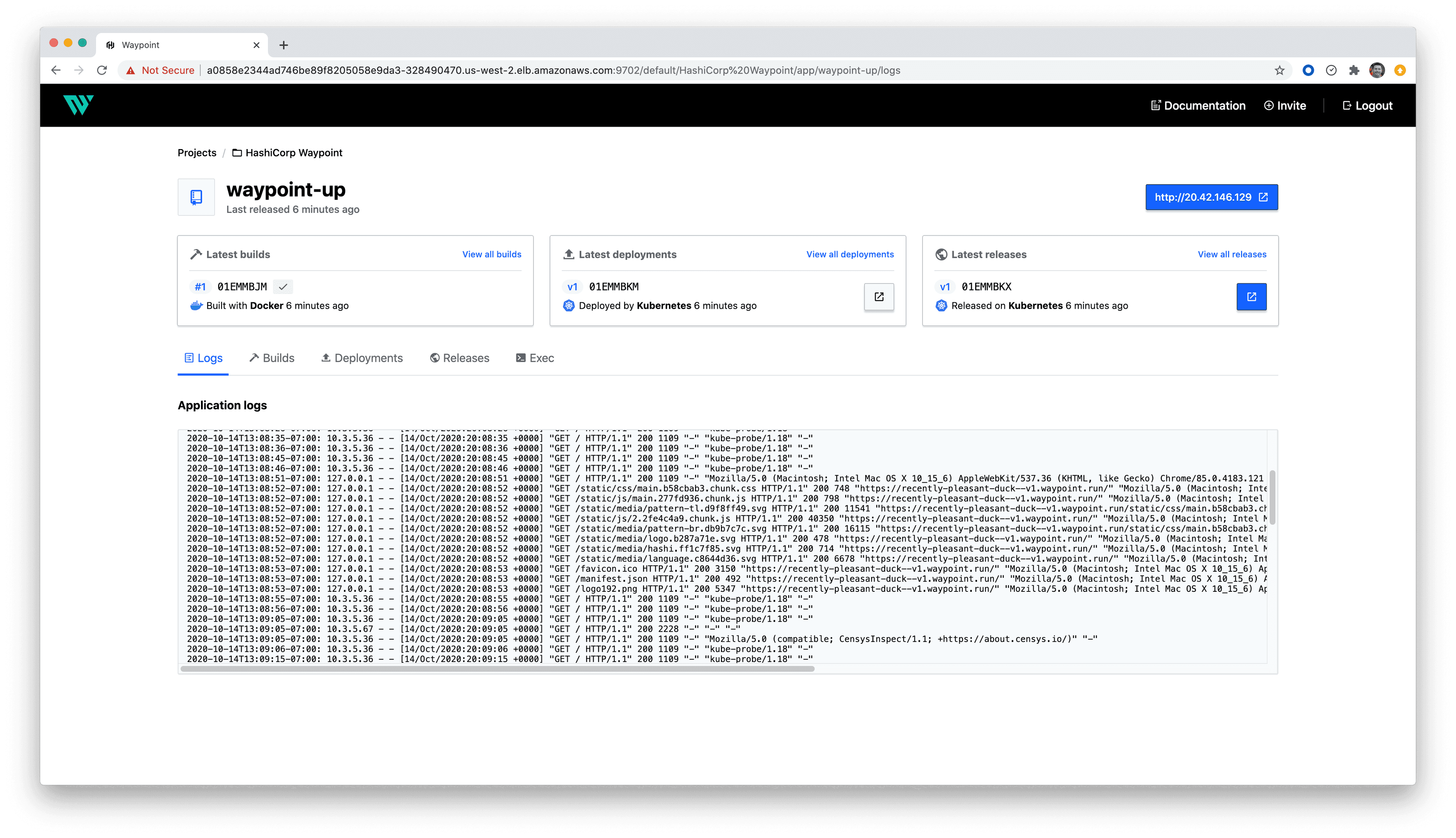Bookmark this page with star icon

pos(1279,70)
